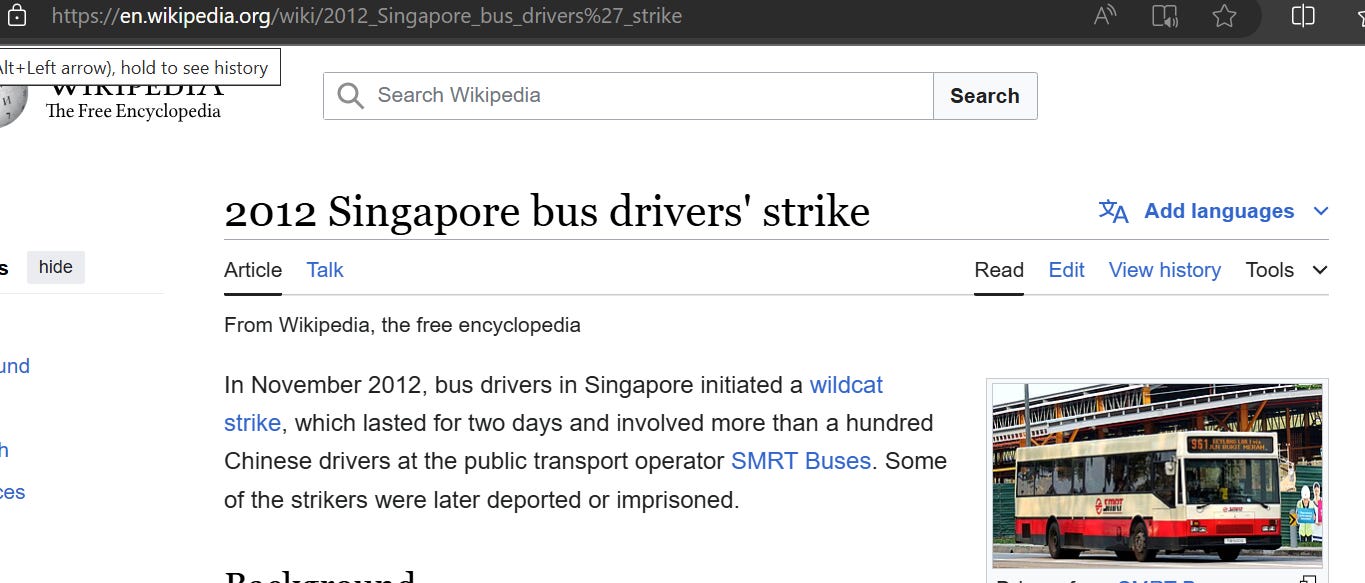
Task: Switch to the Article tab
Action: [x=253, y=270]
